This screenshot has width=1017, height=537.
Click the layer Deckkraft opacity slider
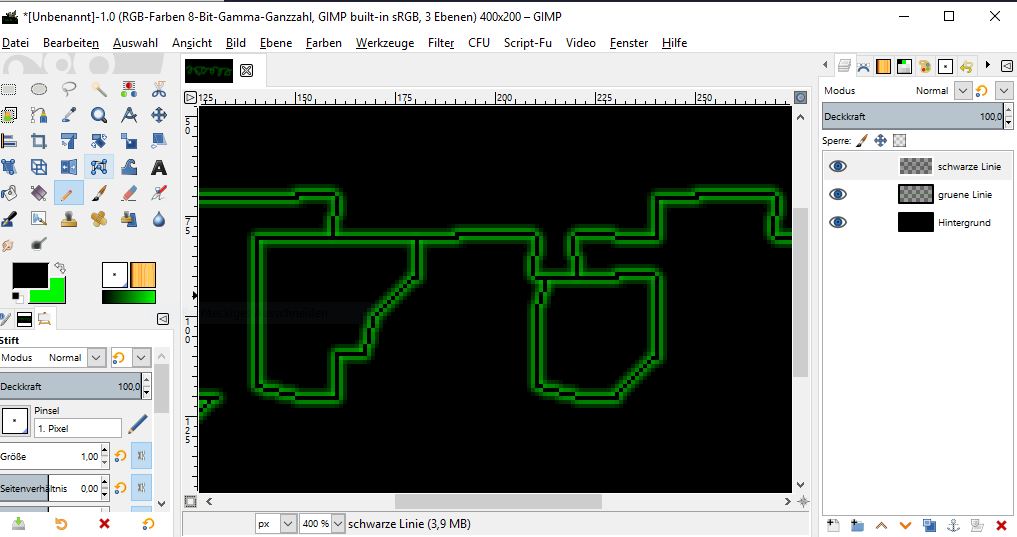[913, 117]
